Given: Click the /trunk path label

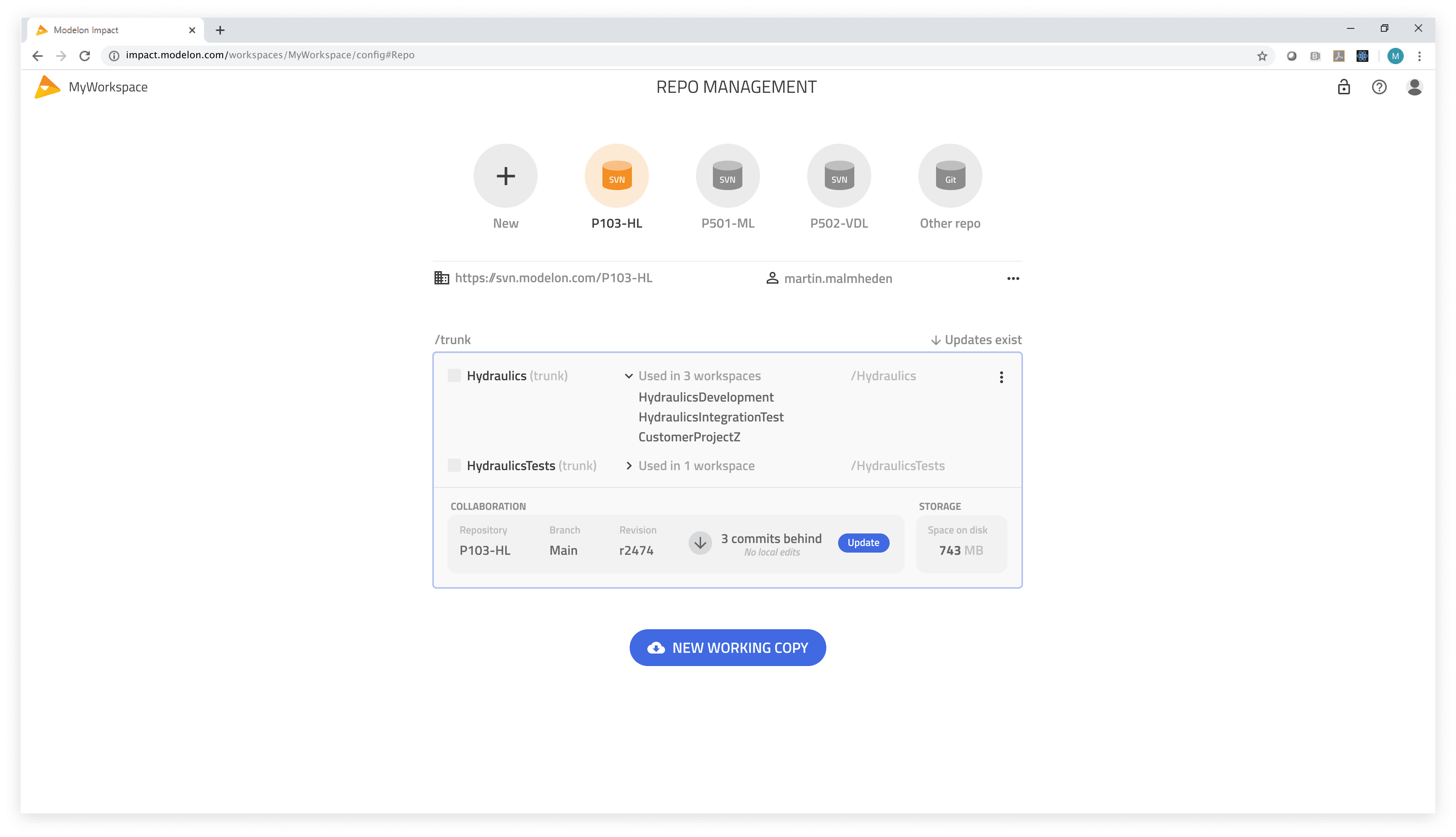Looking at the screenshot, I should (x=452, y=340).
